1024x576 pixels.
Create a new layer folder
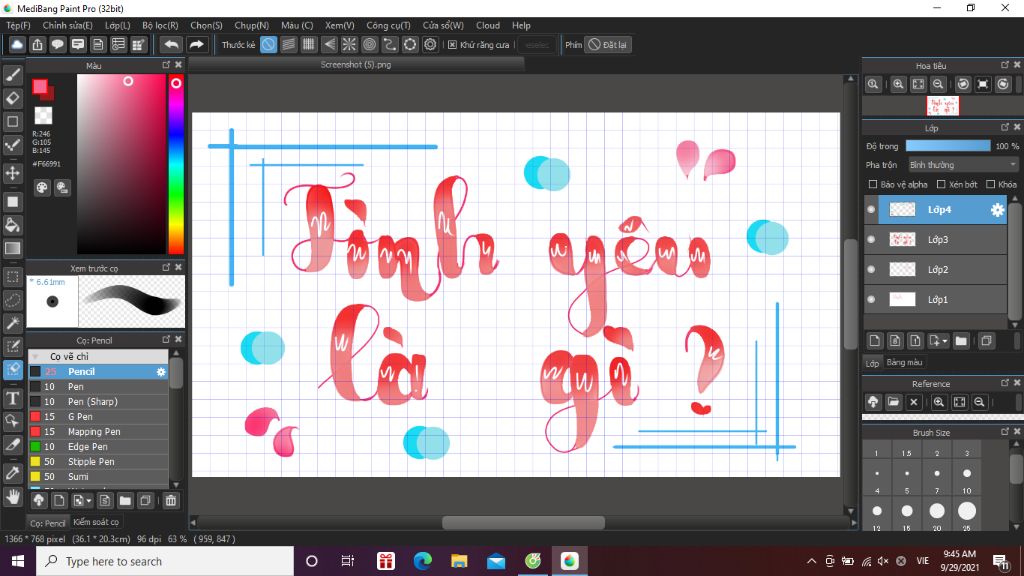point(961,341)
